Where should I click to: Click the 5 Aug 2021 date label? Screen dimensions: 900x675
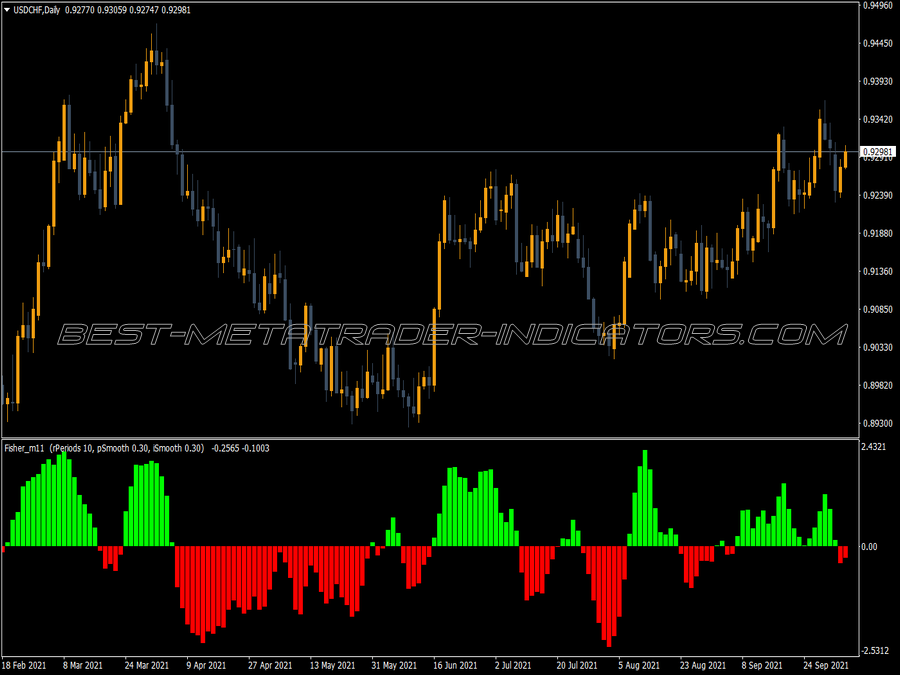tap(639, 665)
